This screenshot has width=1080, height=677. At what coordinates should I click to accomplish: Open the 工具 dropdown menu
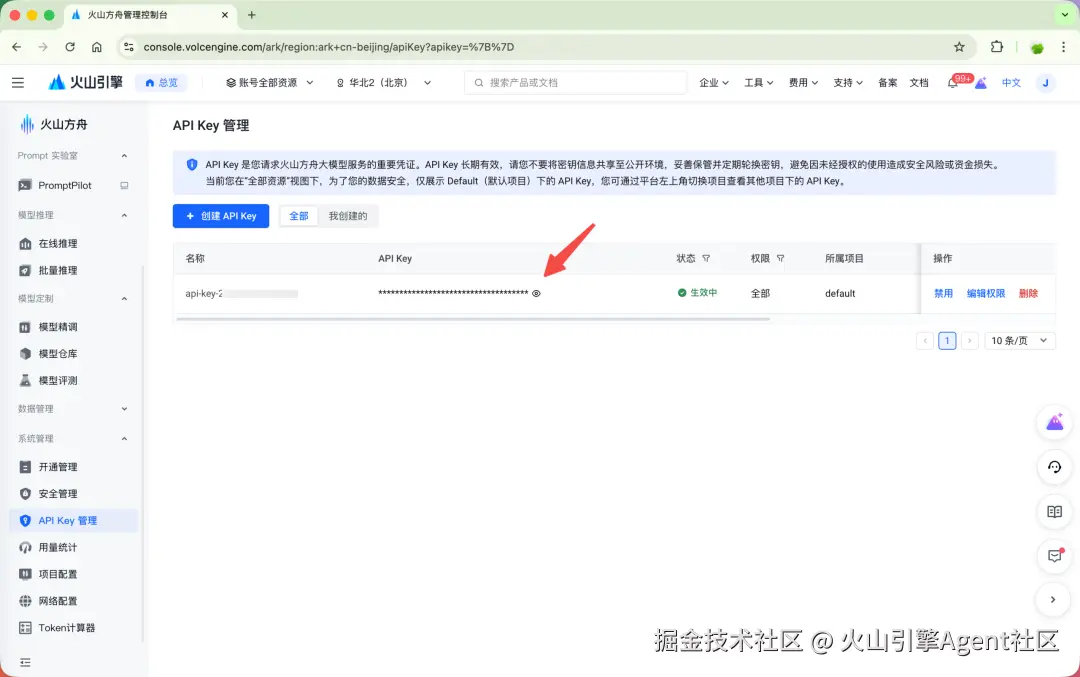[758, 83]
